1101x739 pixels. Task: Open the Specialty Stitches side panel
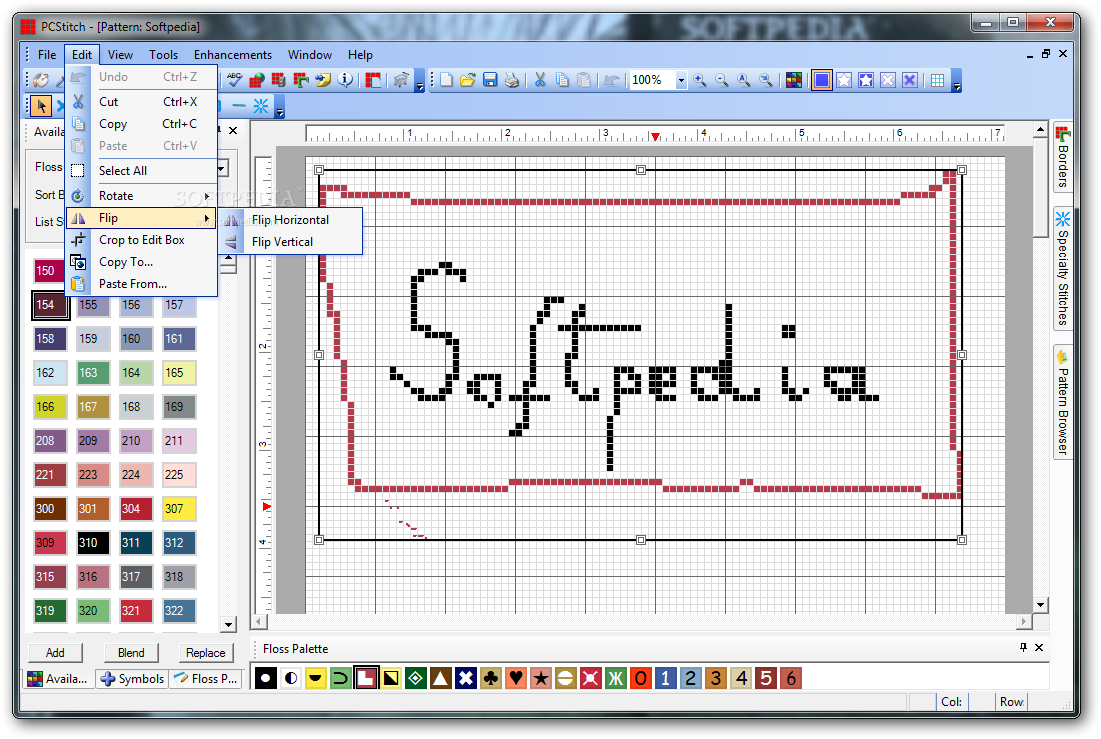point(1063,268)
